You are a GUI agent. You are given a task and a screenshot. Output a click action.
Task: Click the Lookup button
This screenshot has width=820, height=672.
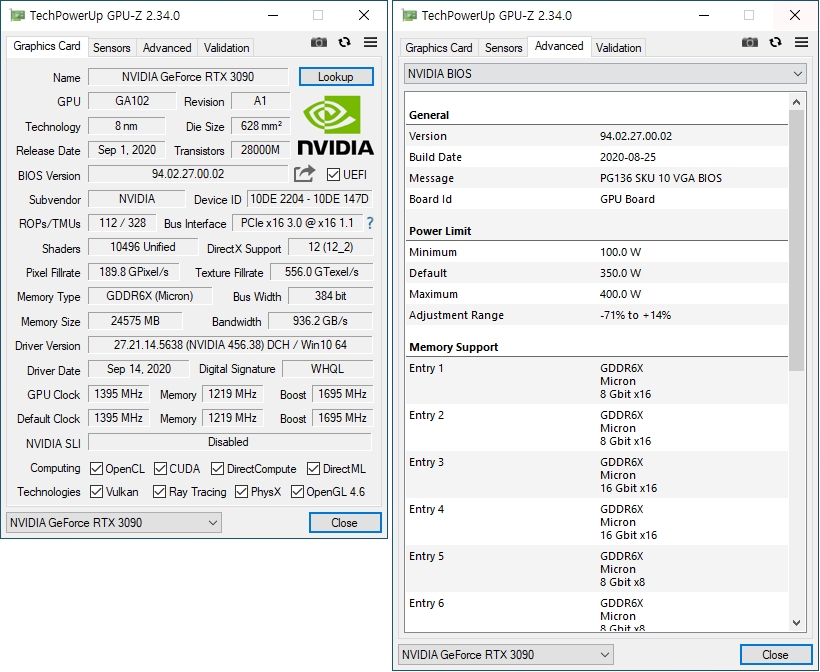point(336,76)
